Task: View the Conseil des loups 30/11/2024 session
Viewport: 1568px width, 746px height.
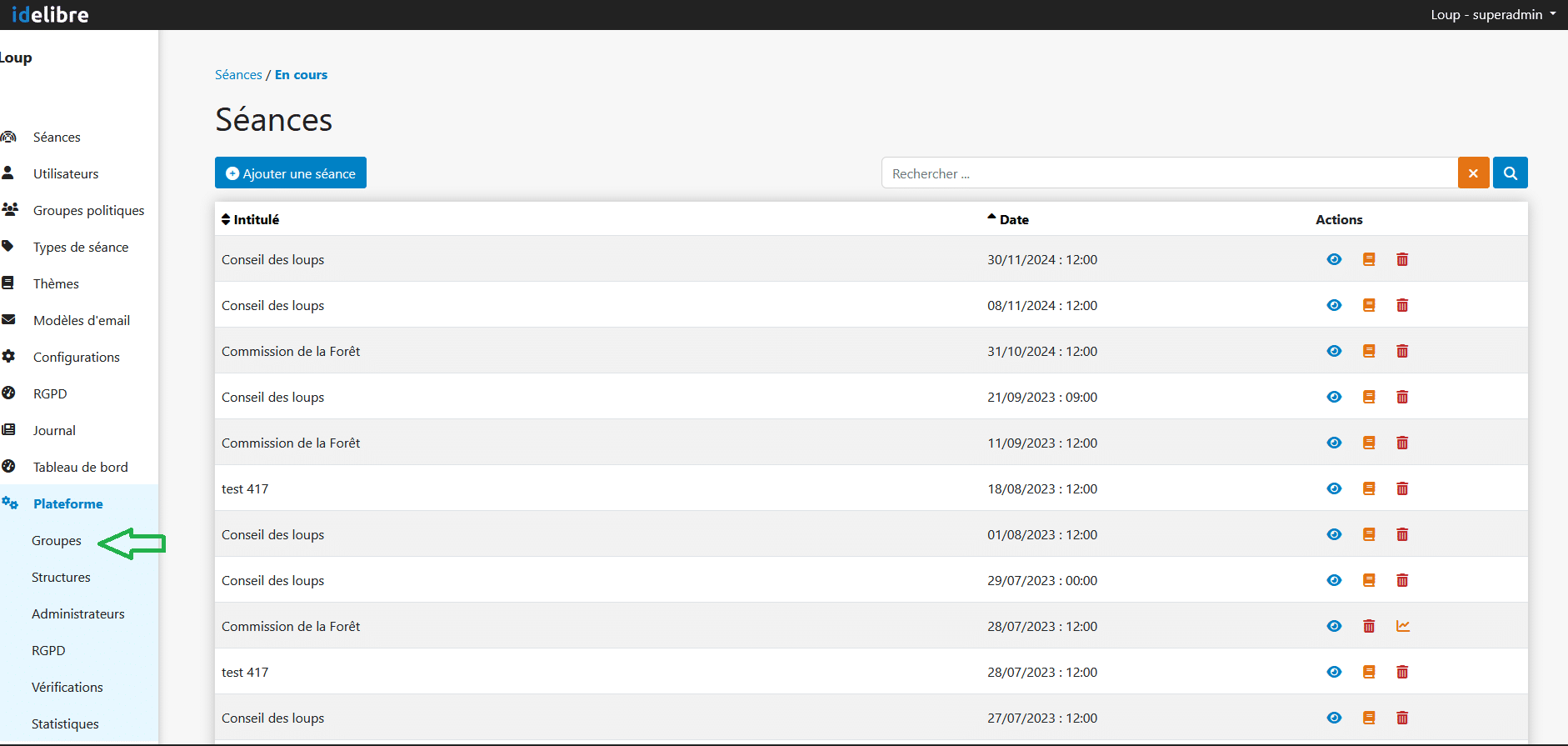Action: 1334,259
